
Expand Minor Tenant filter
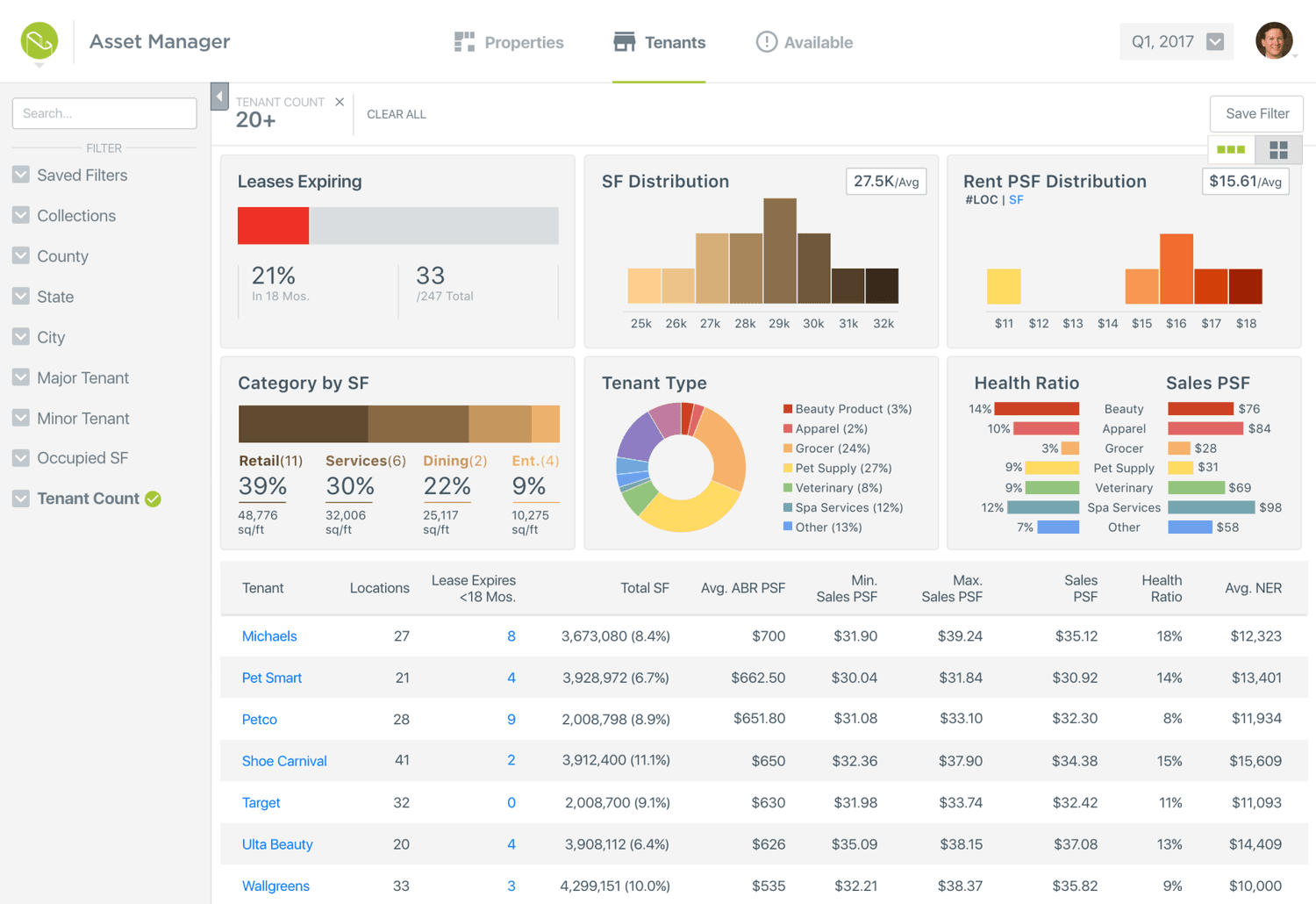coord(71,418)
